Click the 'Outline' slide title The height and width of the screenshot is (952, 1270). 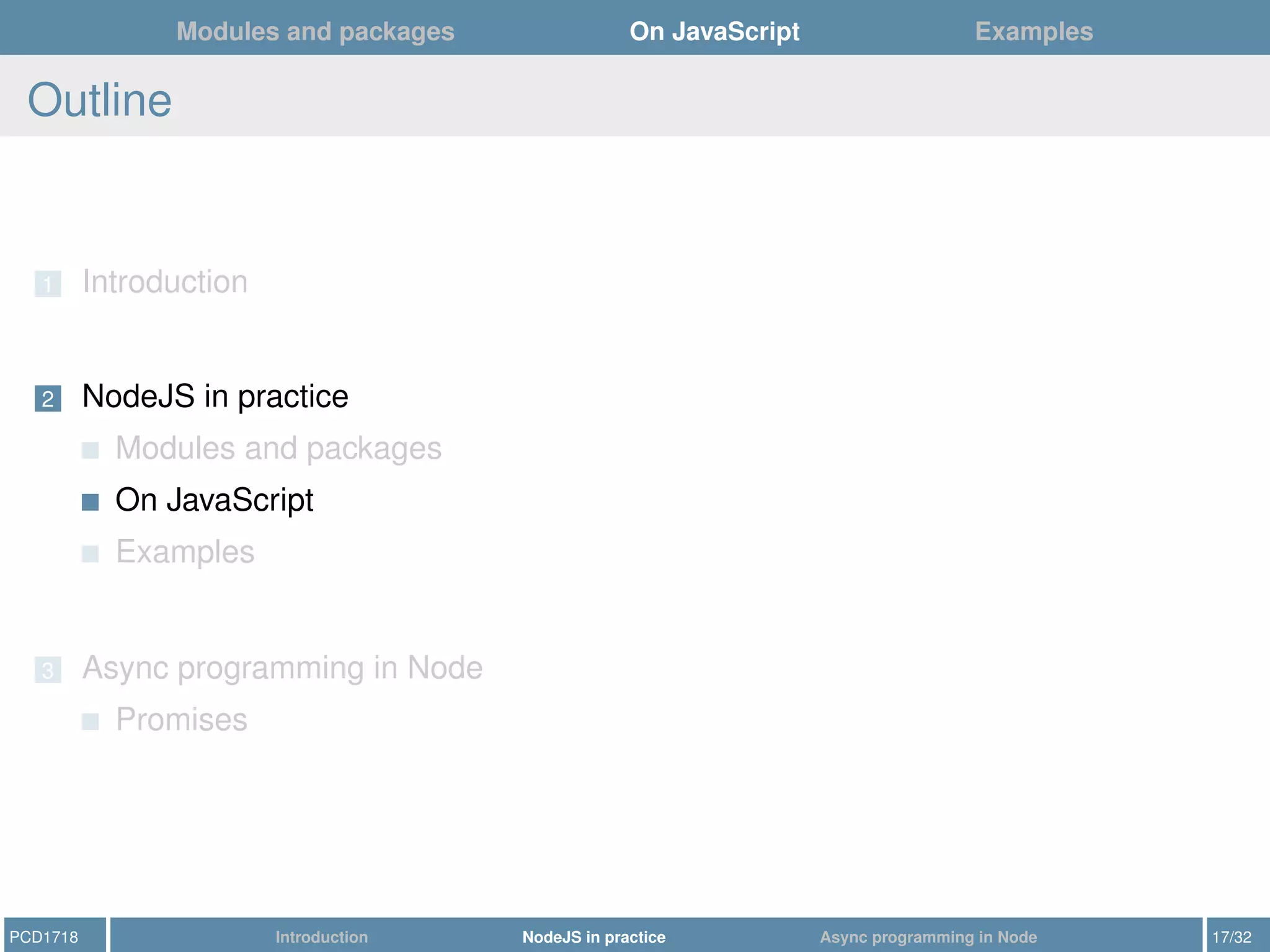(100, 100)
